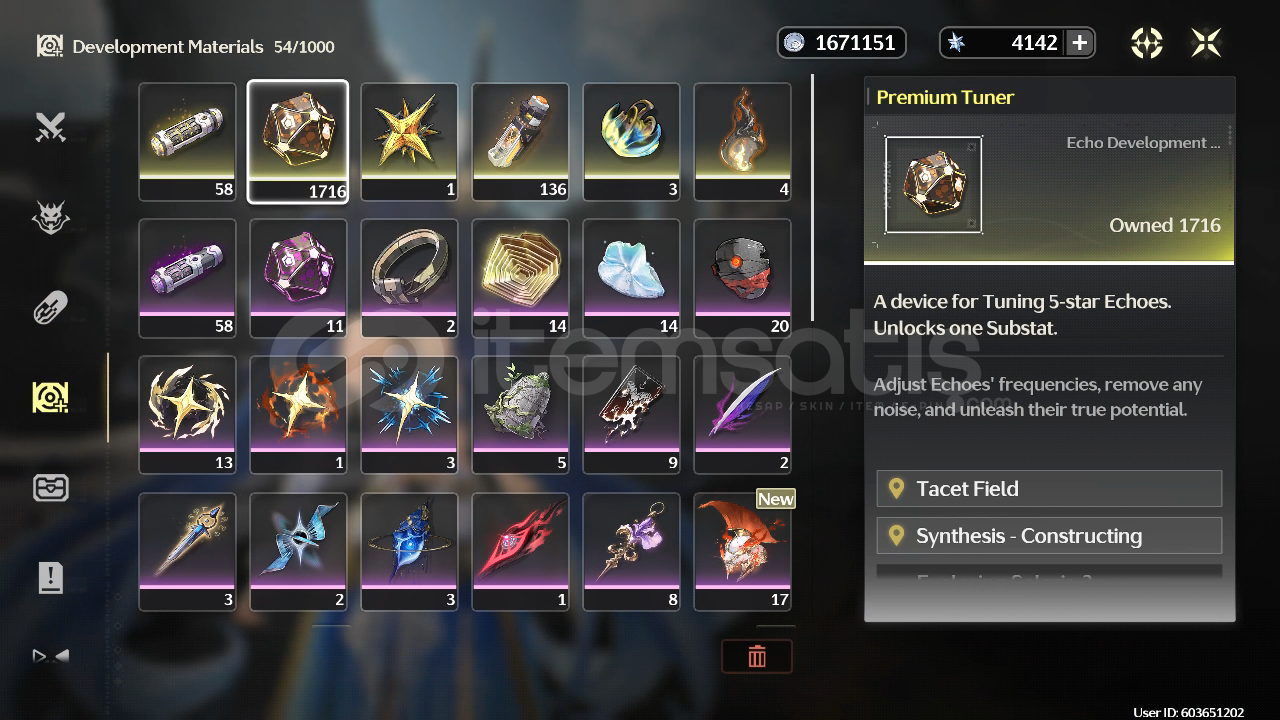
Task: Open the sidebar category icon below Development Materials
Action: (50, 487)
